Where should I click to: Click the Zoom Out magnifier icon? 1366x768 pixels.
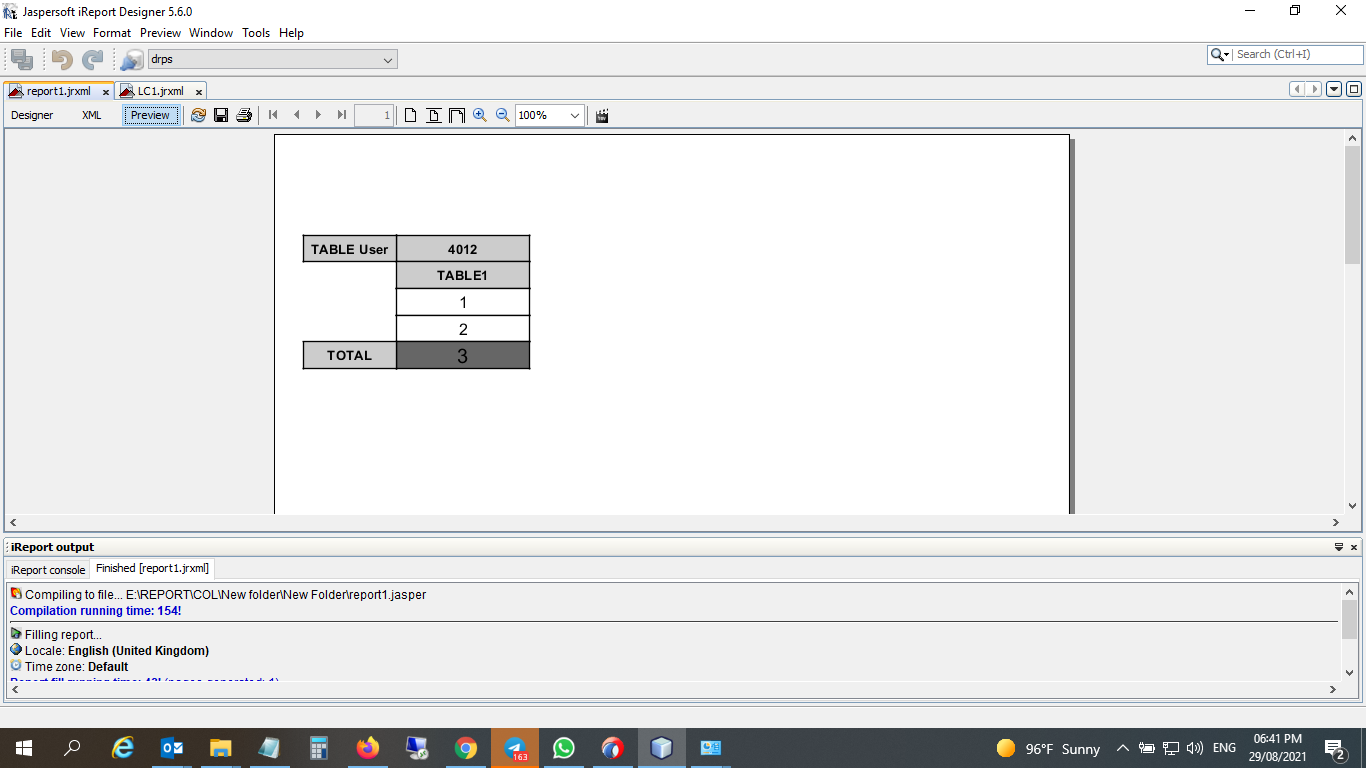(x=503, y=115)
